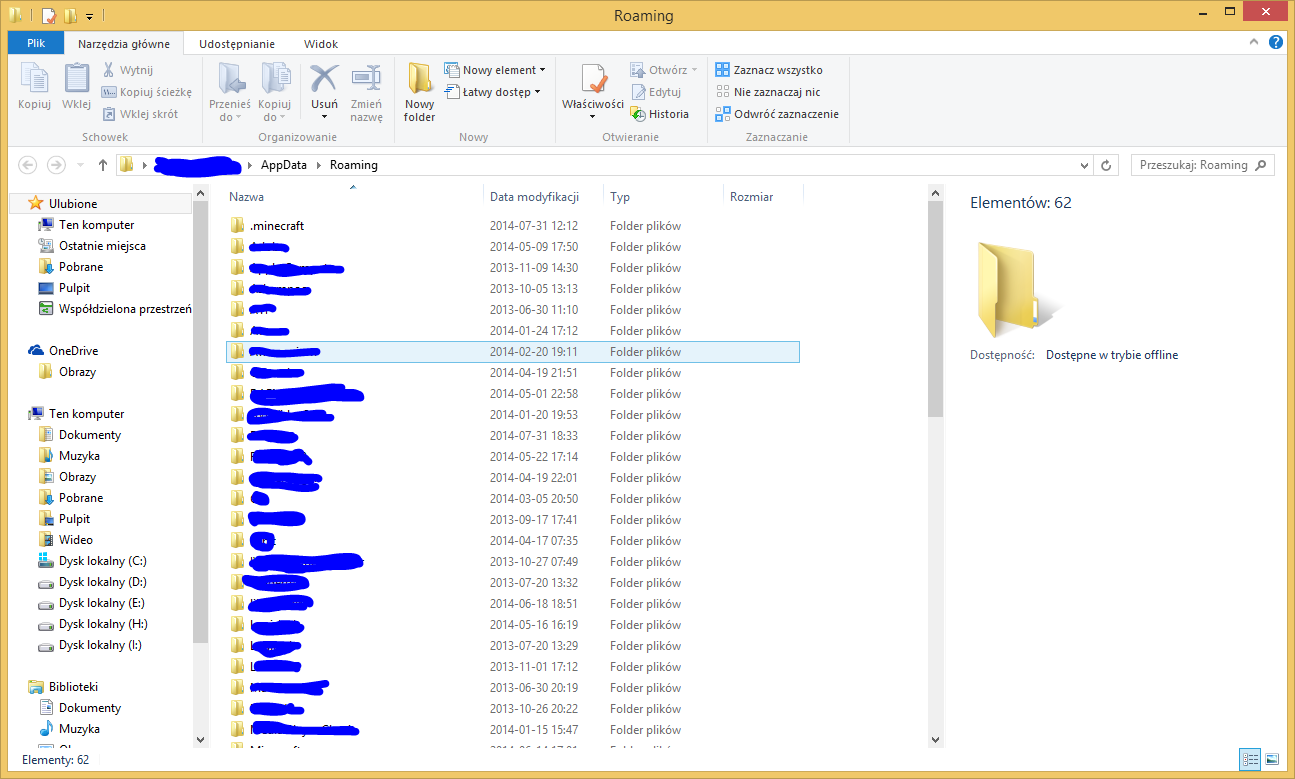The image size is (1295, 779).
Task: Click Zaznacz wszystko
Action: (769, 70)
